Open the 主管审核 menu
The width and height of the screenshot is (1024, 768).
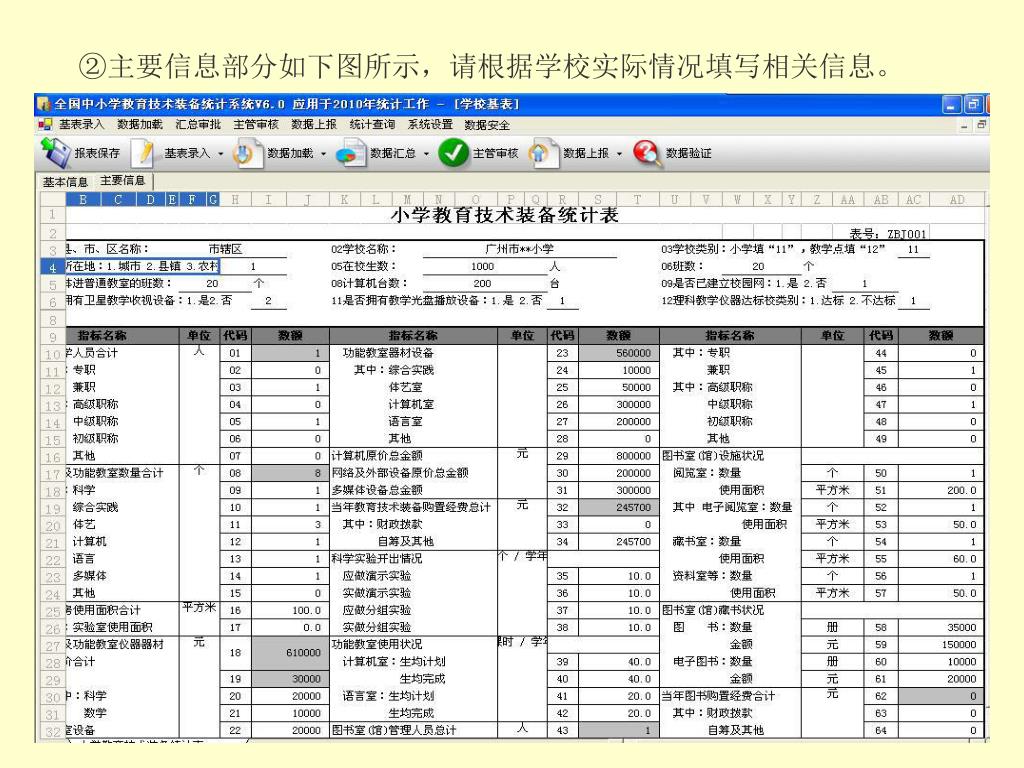[x=256, y=124]
